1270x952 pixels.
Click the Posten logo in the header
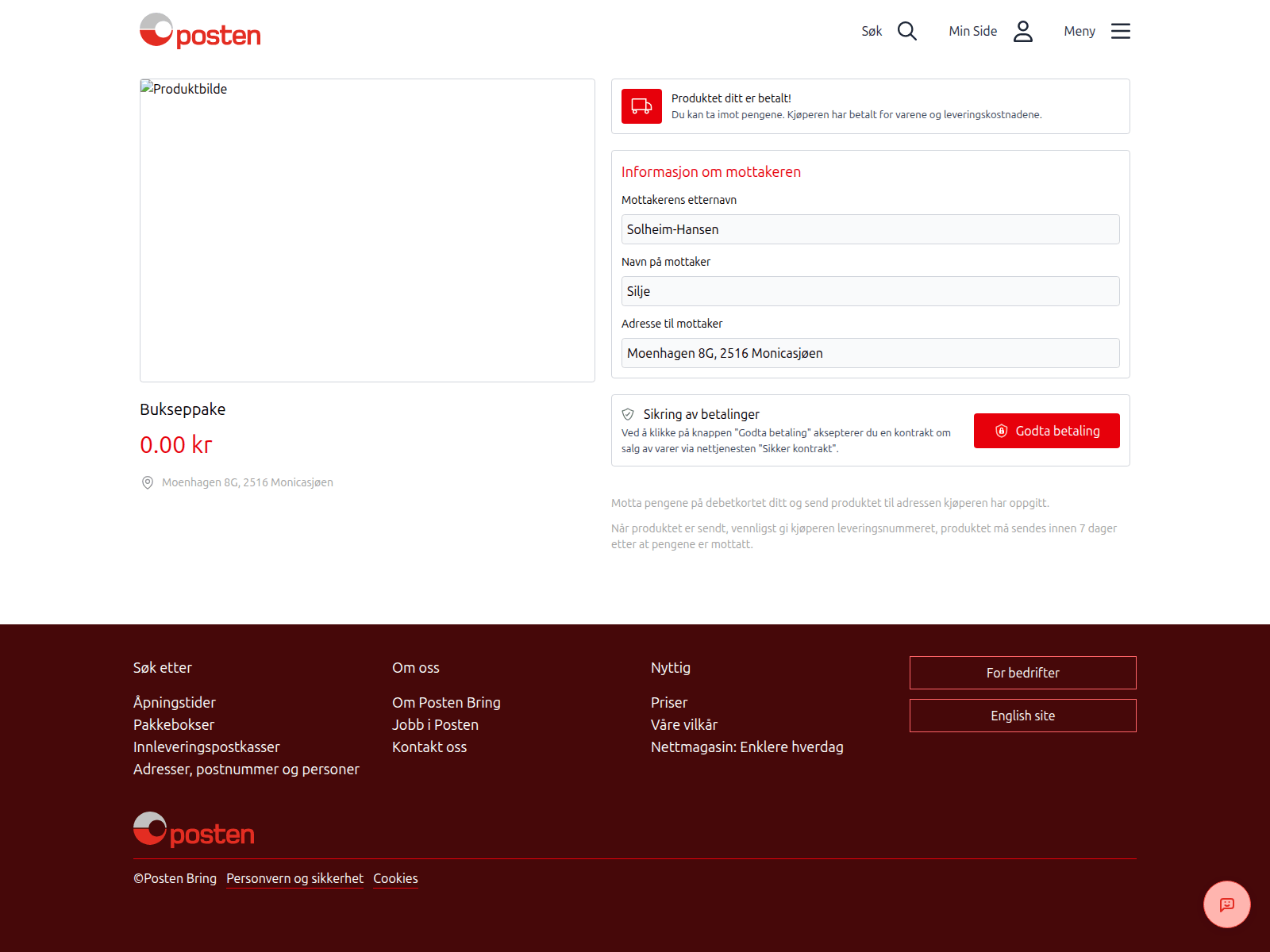(x=200, y=31)
